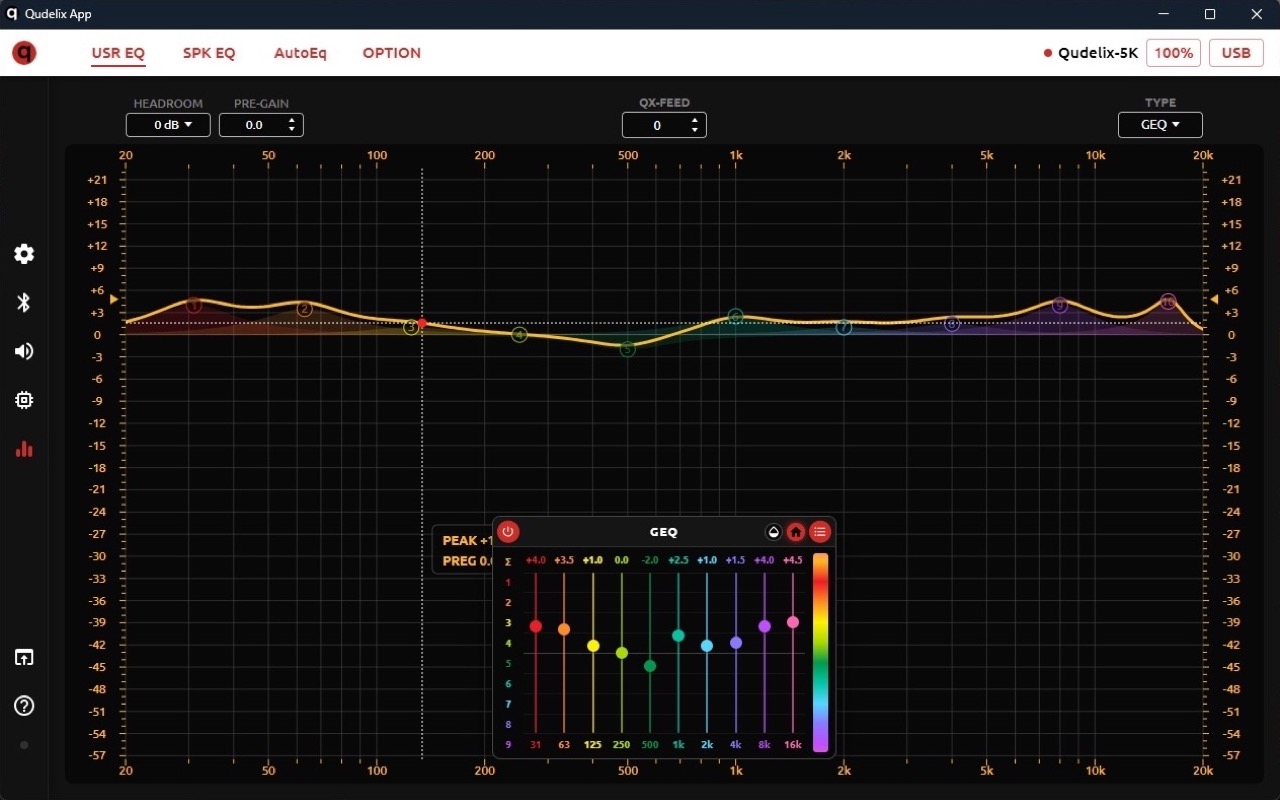The image size is (1280, 800).
Task: Toggle the GEQ power button
Action: click(508, 532)
